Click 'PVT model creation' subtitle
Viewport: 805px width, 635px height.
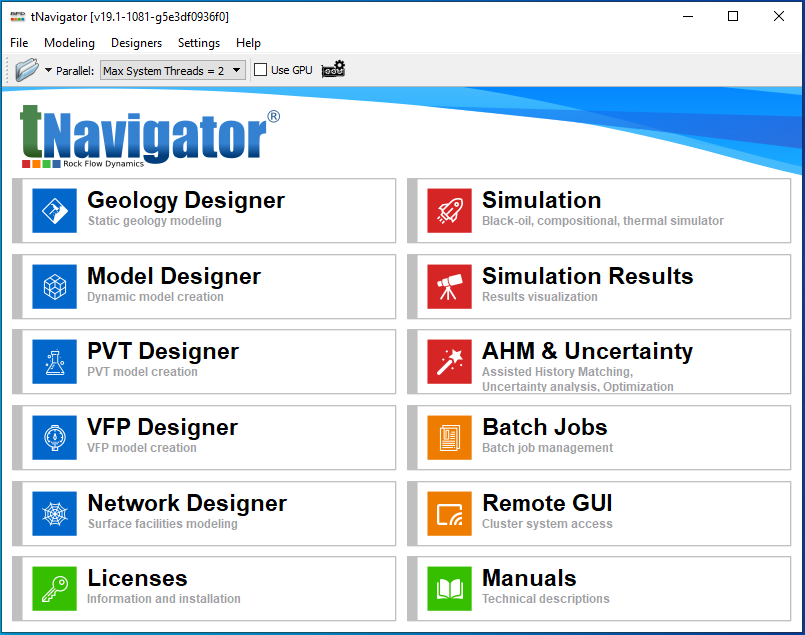142,372
